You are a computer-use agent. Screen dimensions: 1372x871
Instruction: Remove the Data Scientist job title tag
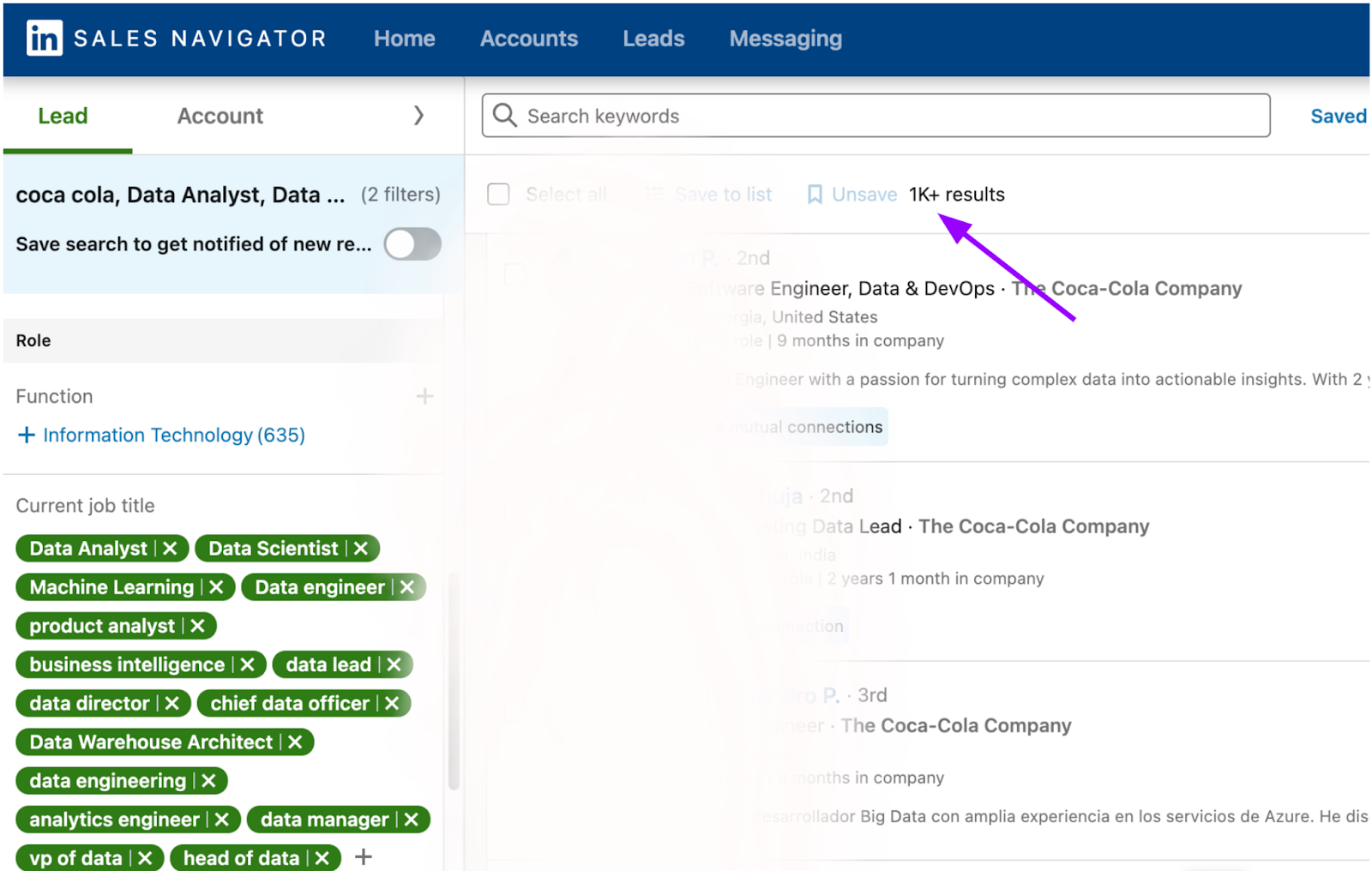361,549
